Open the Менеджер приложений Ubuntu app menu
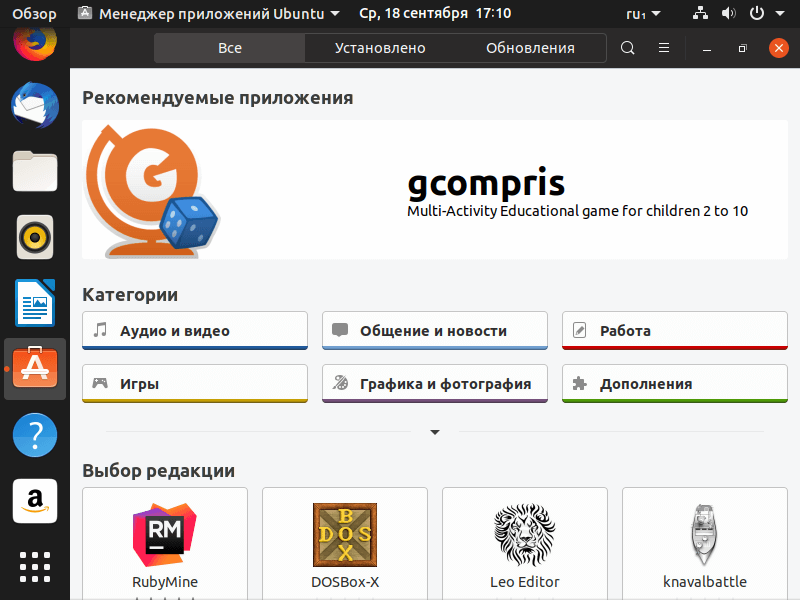The width and height of the screenshot is (800, 600). tap(209, 13)
